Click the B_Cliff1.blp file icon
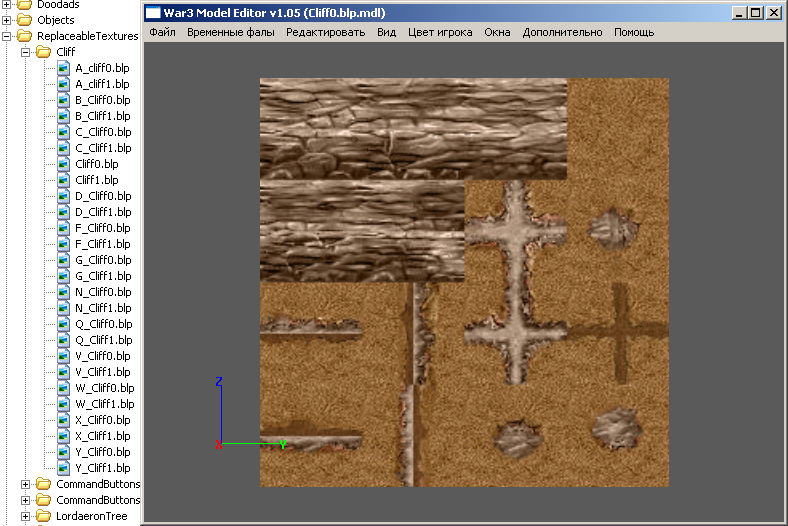 pyautogui.click(x=63, y=116)
